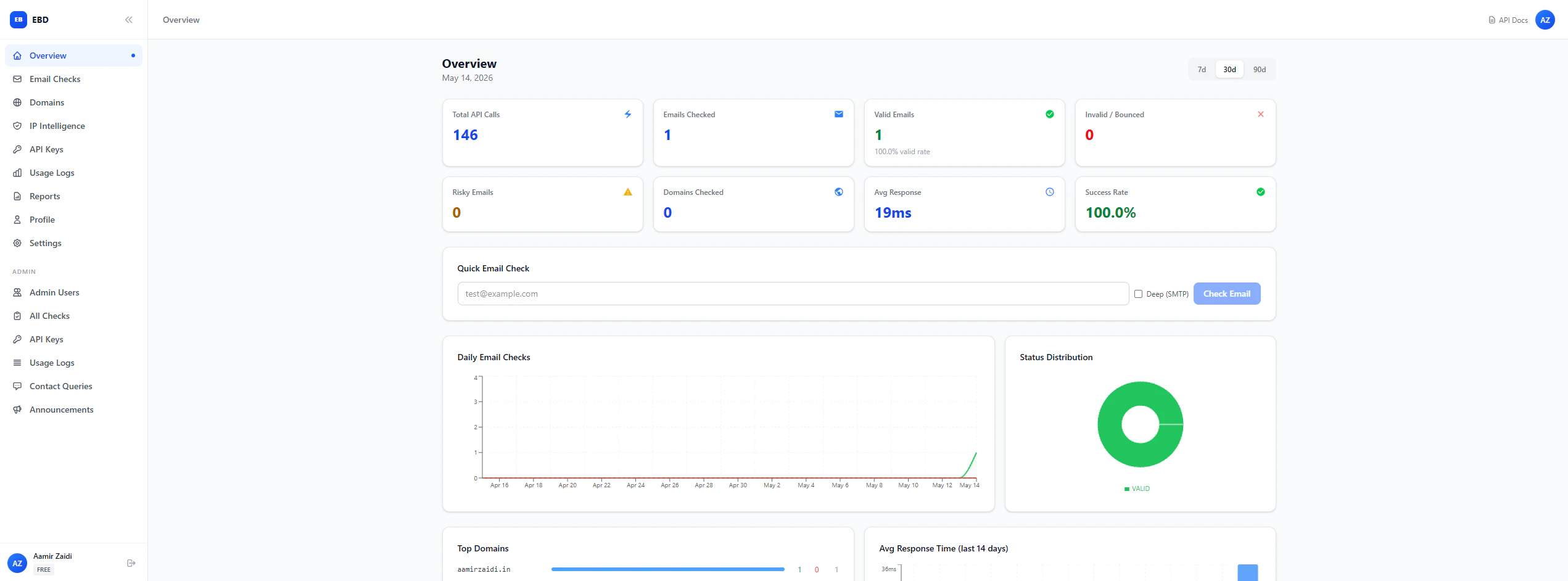The height and width of the screenshot is (581, 1568).
Task: Open Profile from the sidebar
Action: click(x=73, y=220)
